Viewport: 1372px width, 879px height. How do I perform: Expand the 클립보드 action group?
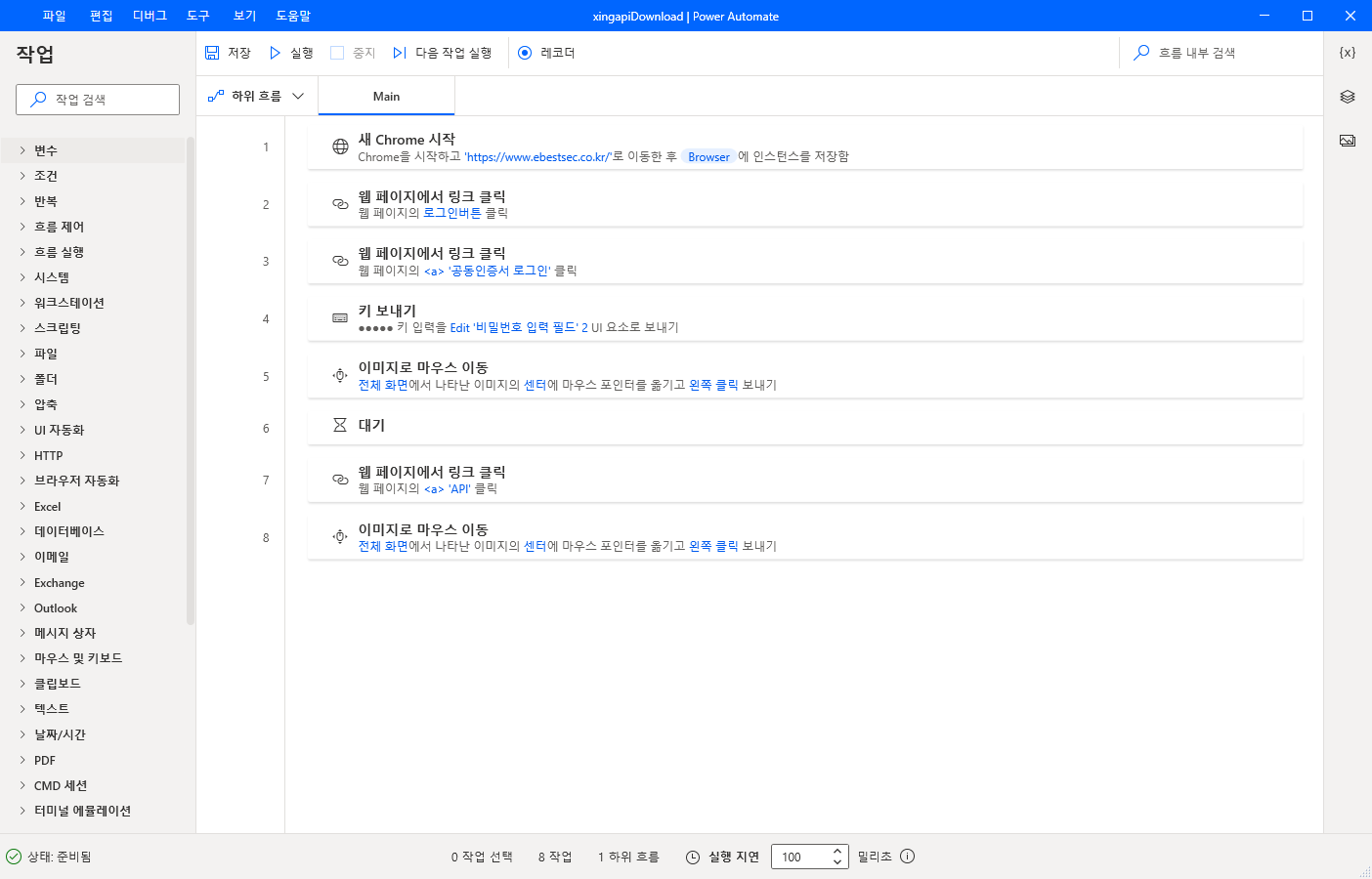coord(22,684)
